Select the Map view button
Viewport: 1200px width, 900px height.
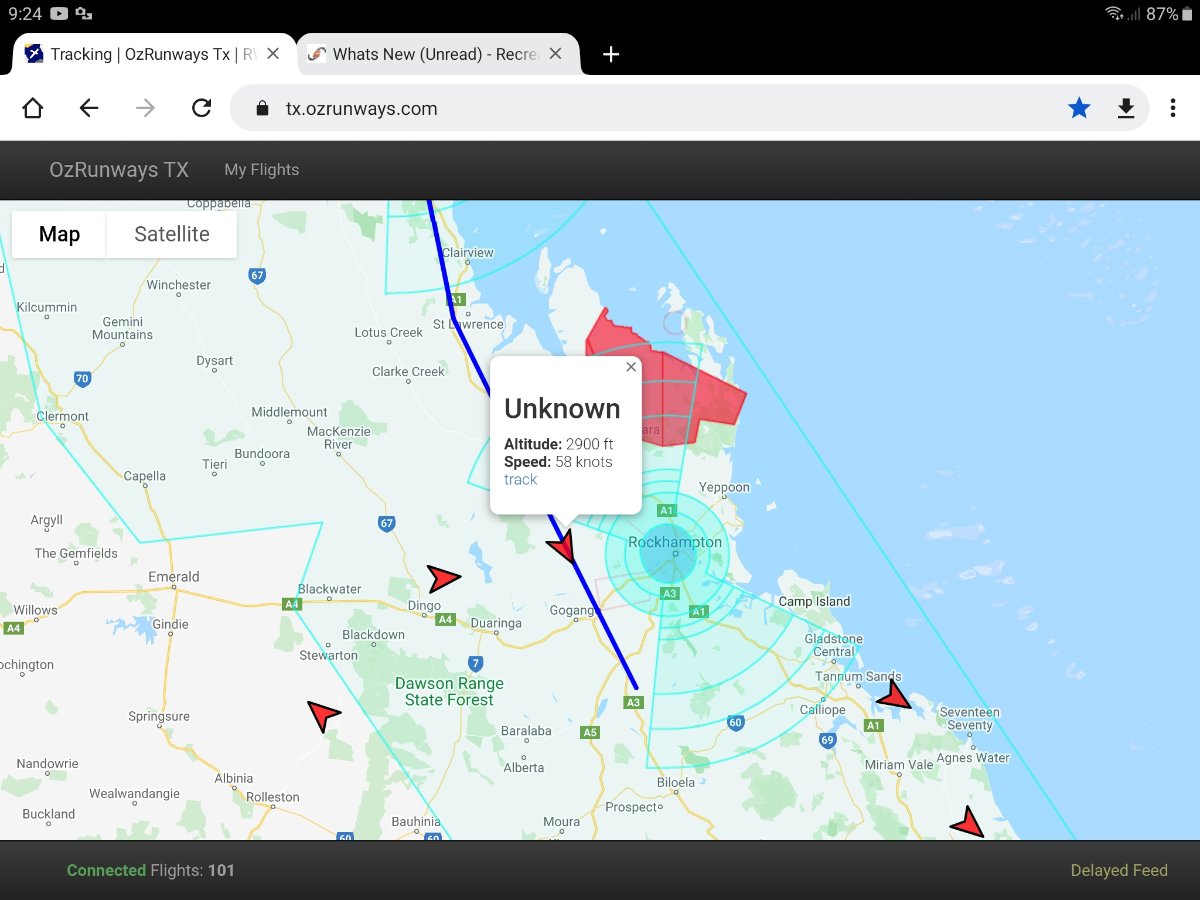(x=59, y=234)
